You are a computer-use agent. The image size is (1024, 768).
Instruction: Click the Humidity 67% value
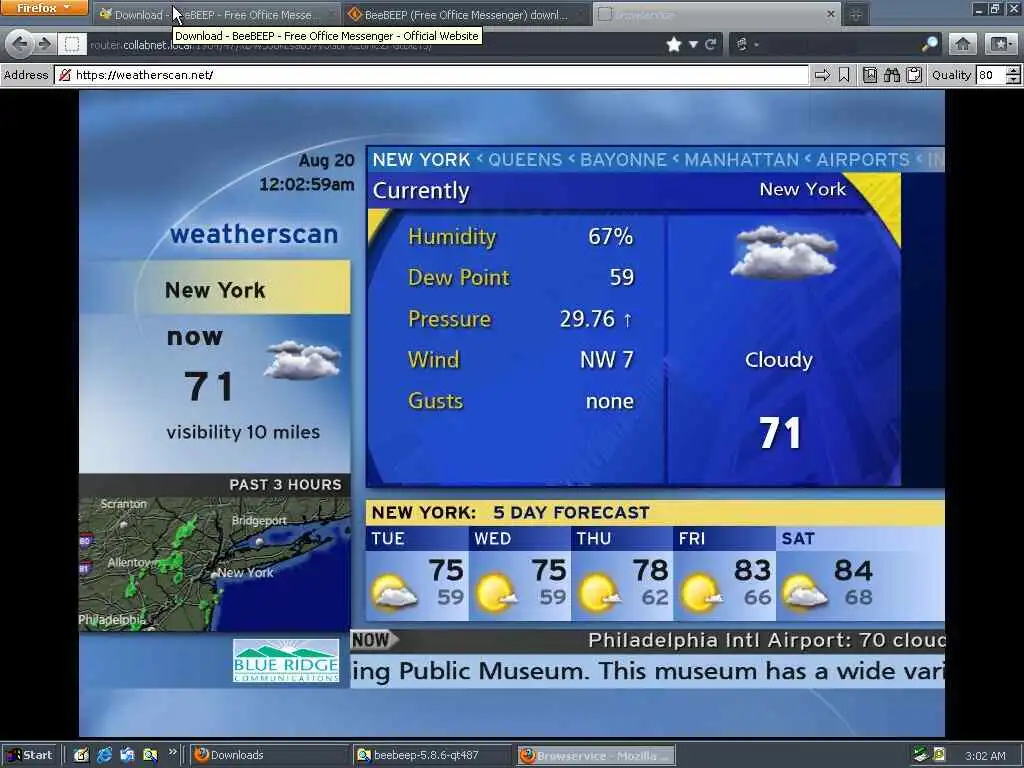click(x=611, y=236)
